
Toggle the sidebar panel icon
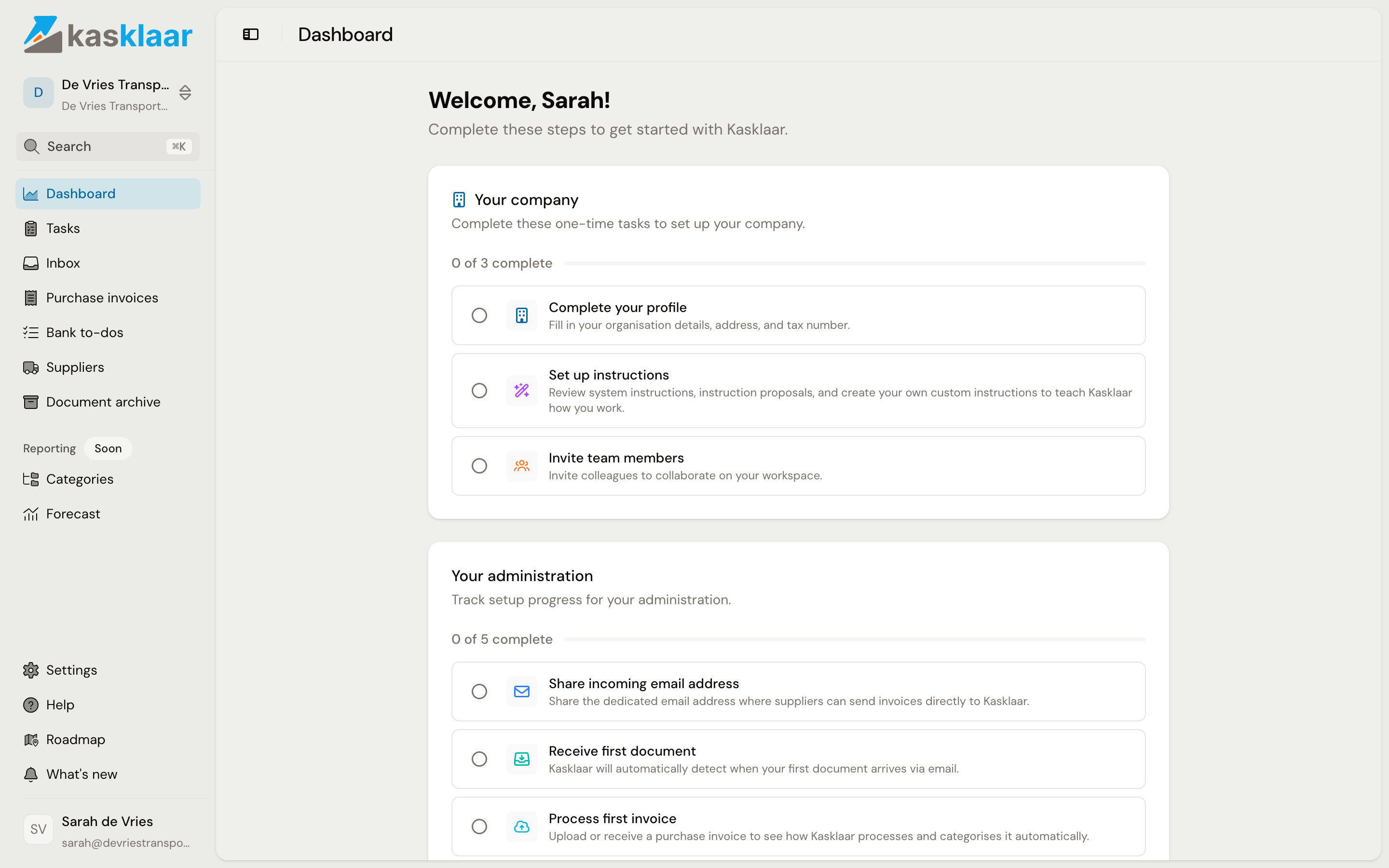click(x=251, y=34)
